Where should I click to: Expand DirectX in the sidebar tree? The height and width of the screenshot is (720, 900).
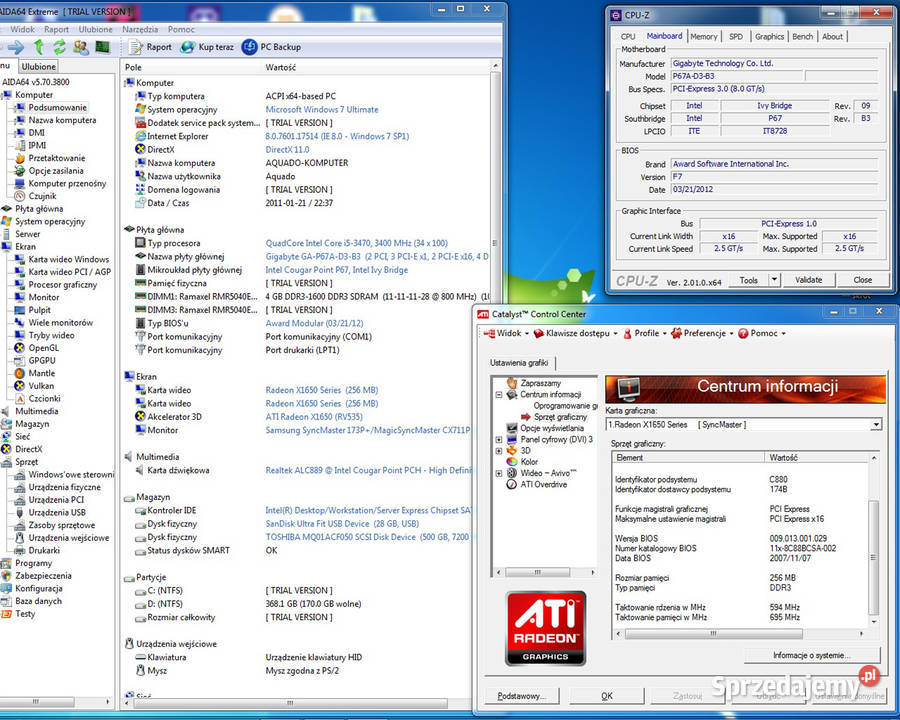[29, 448]
